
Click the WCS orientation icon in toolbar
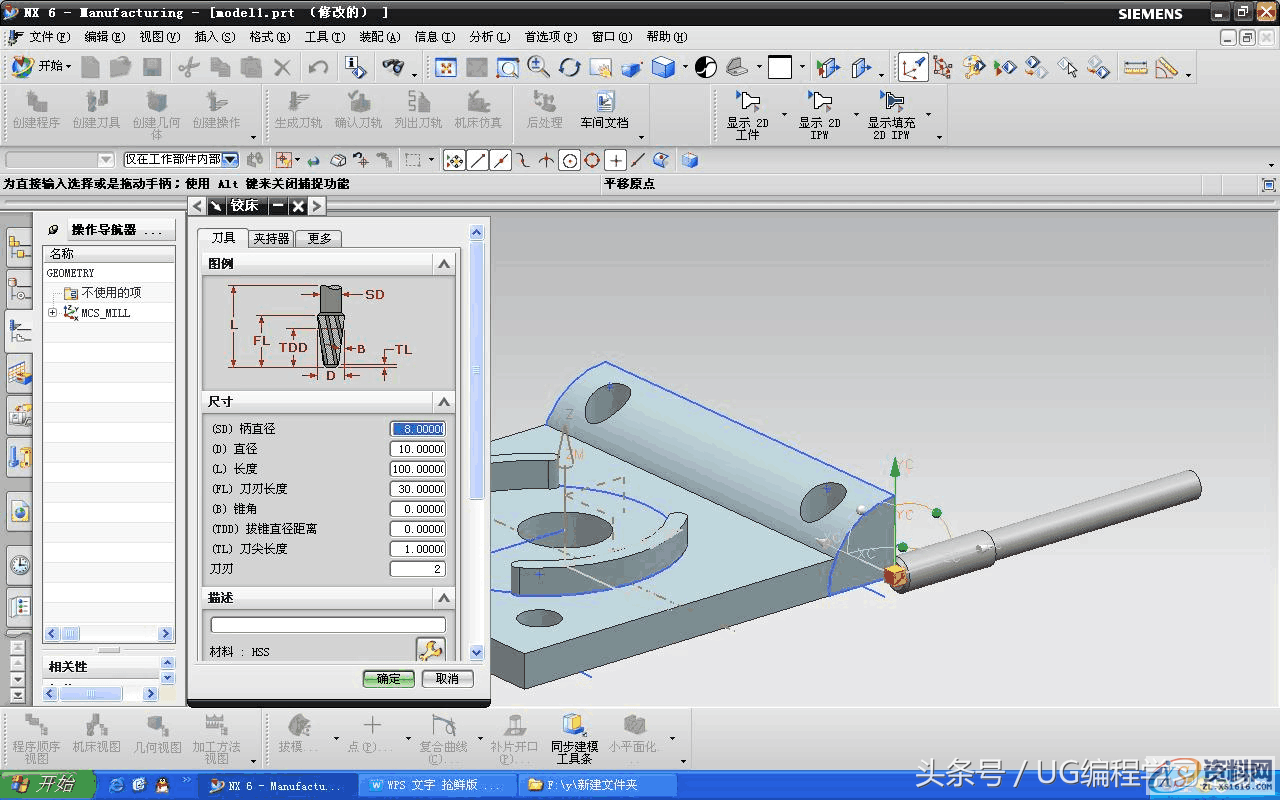coord(912,68)
